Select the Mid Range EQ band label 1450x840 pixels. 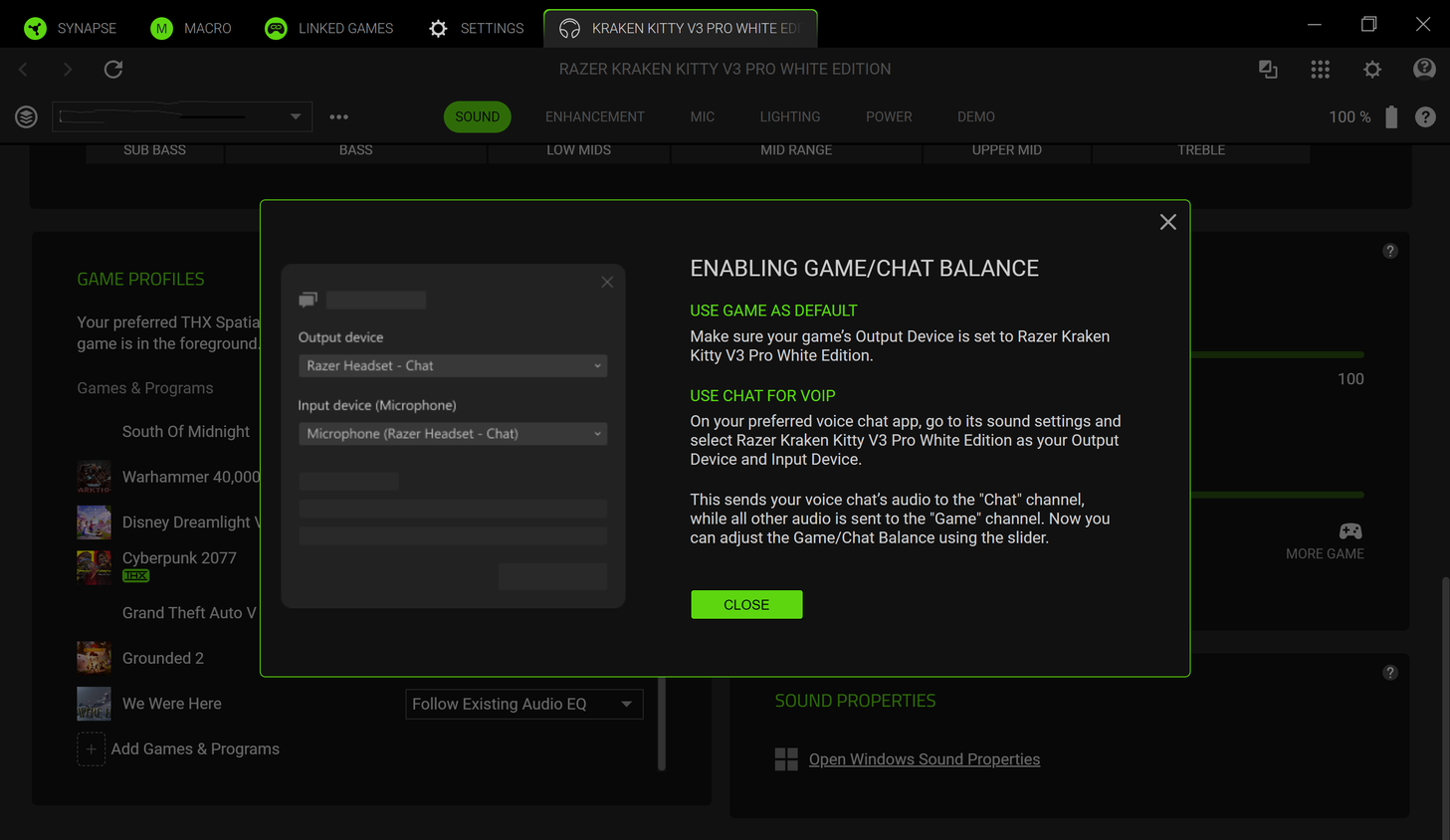coord(796,150)
